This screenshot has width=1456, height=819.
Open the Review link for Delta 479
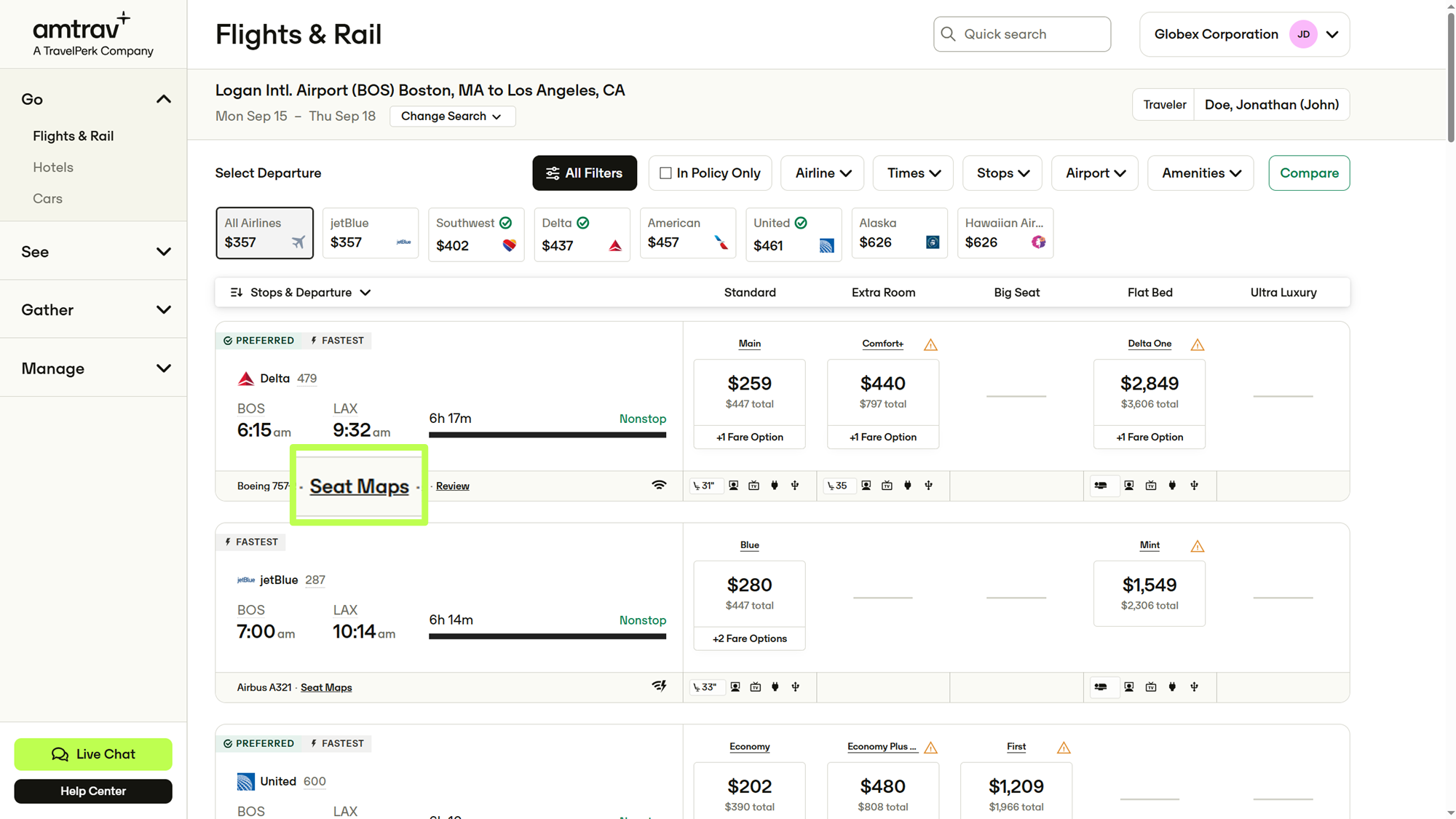point(452,486)
